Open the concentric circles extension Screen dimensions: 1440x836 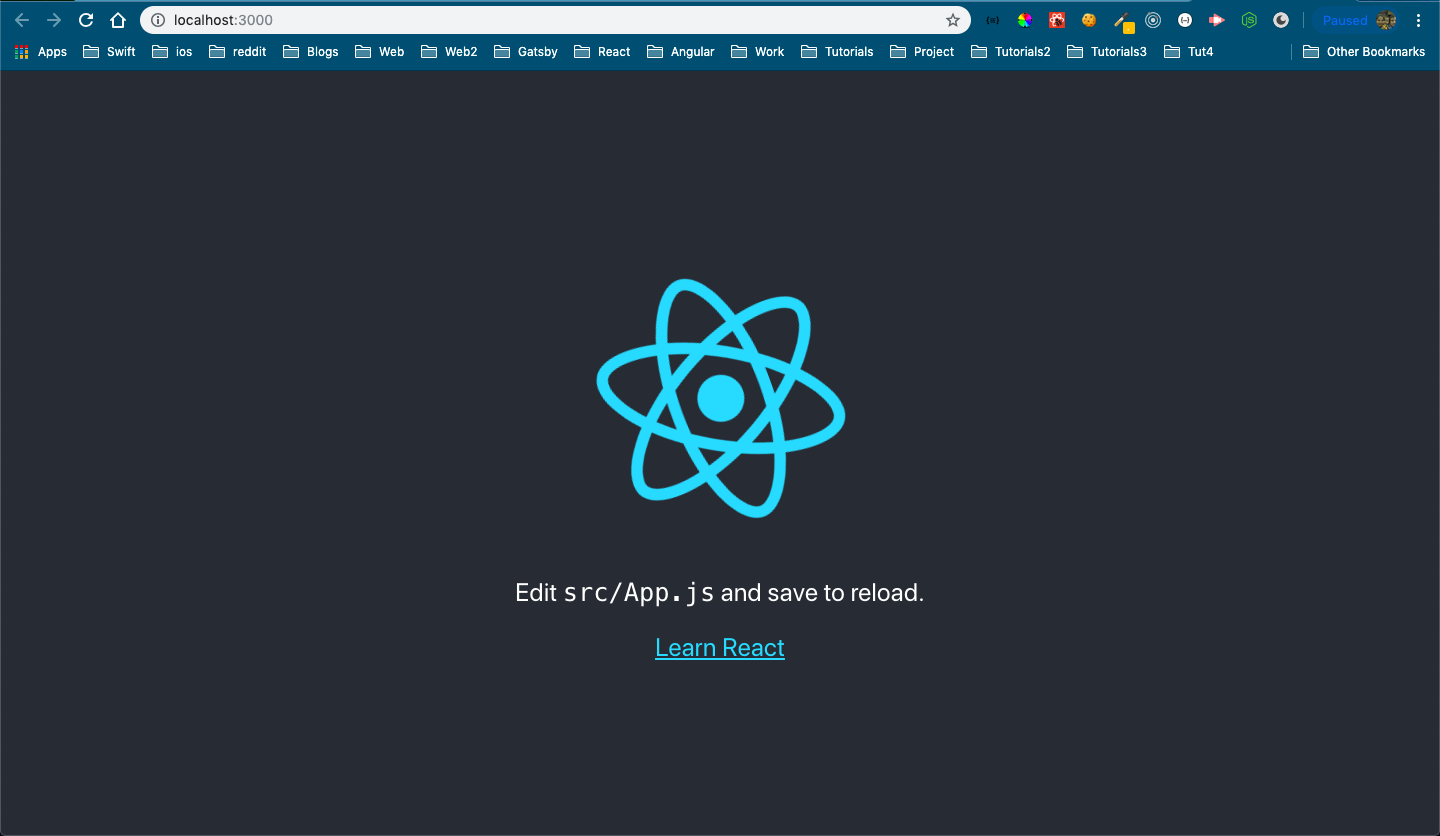coord(1153,20)
